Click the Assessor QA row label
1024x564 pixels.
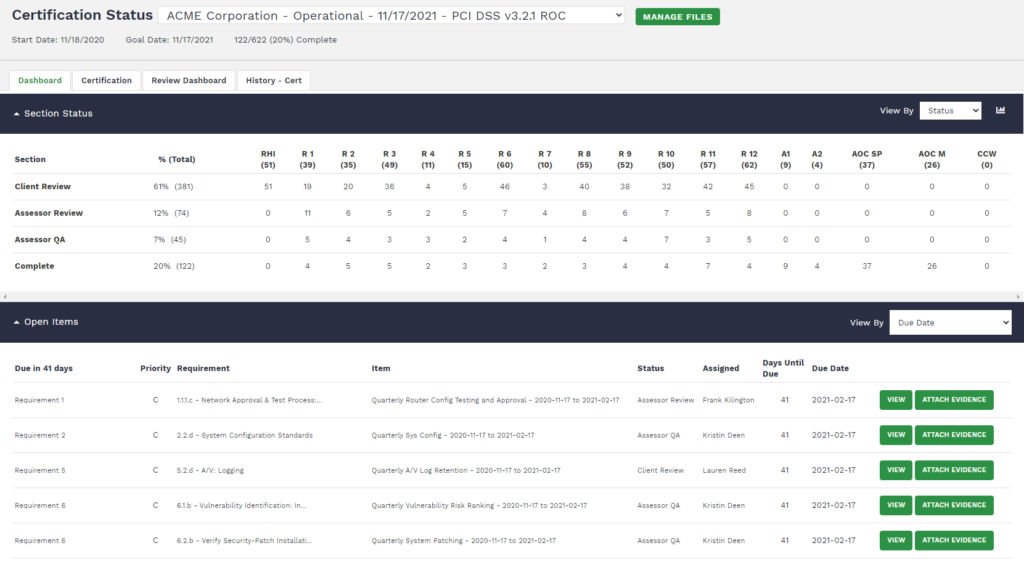pyautogui.click(x=40, y=240)
